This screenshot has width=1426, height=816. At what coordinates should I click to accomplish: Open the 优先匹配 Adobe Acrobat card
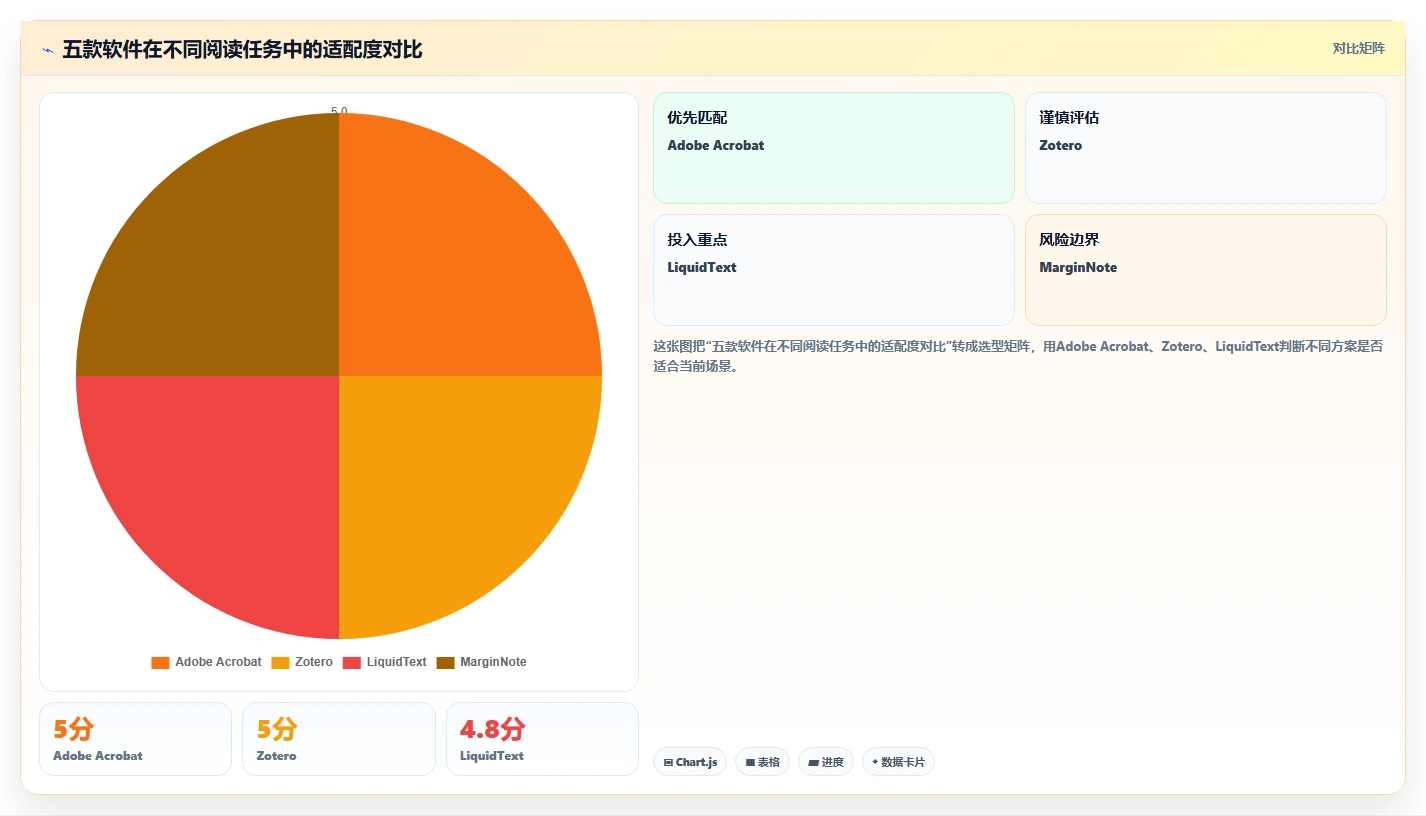coord(834,148)
